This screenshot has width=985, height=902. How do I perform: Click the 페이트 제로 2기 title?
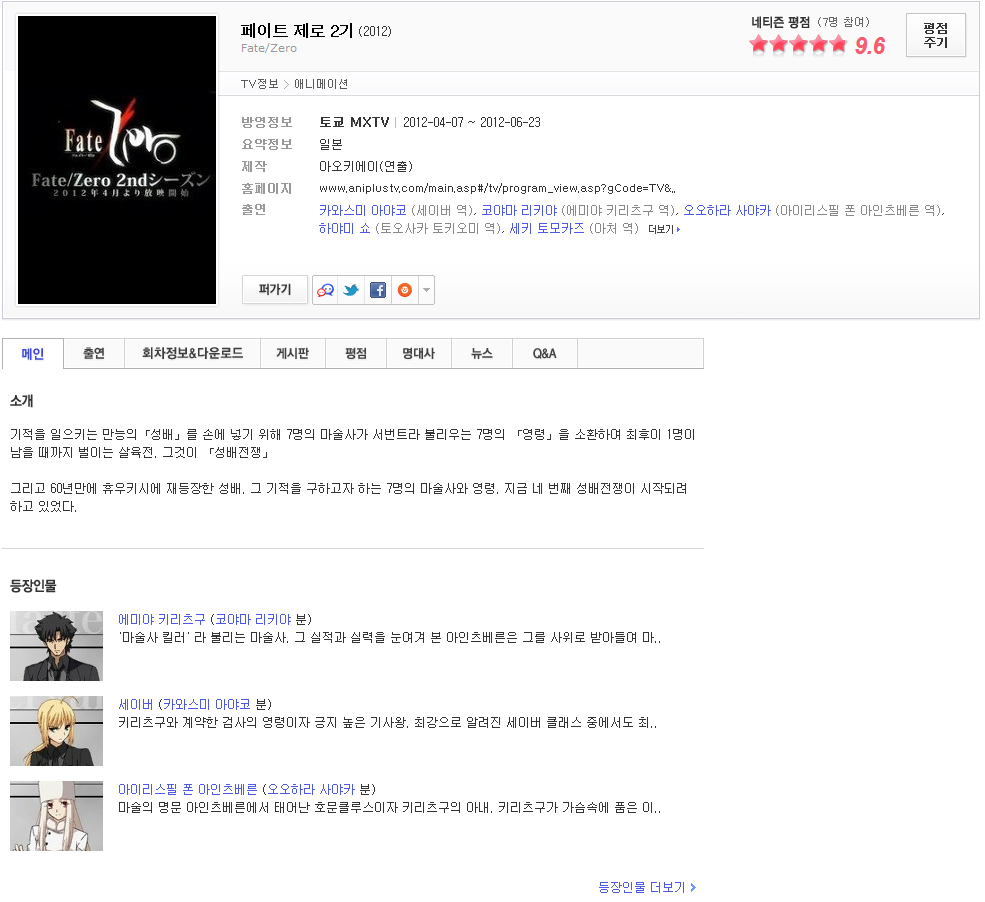297,31
